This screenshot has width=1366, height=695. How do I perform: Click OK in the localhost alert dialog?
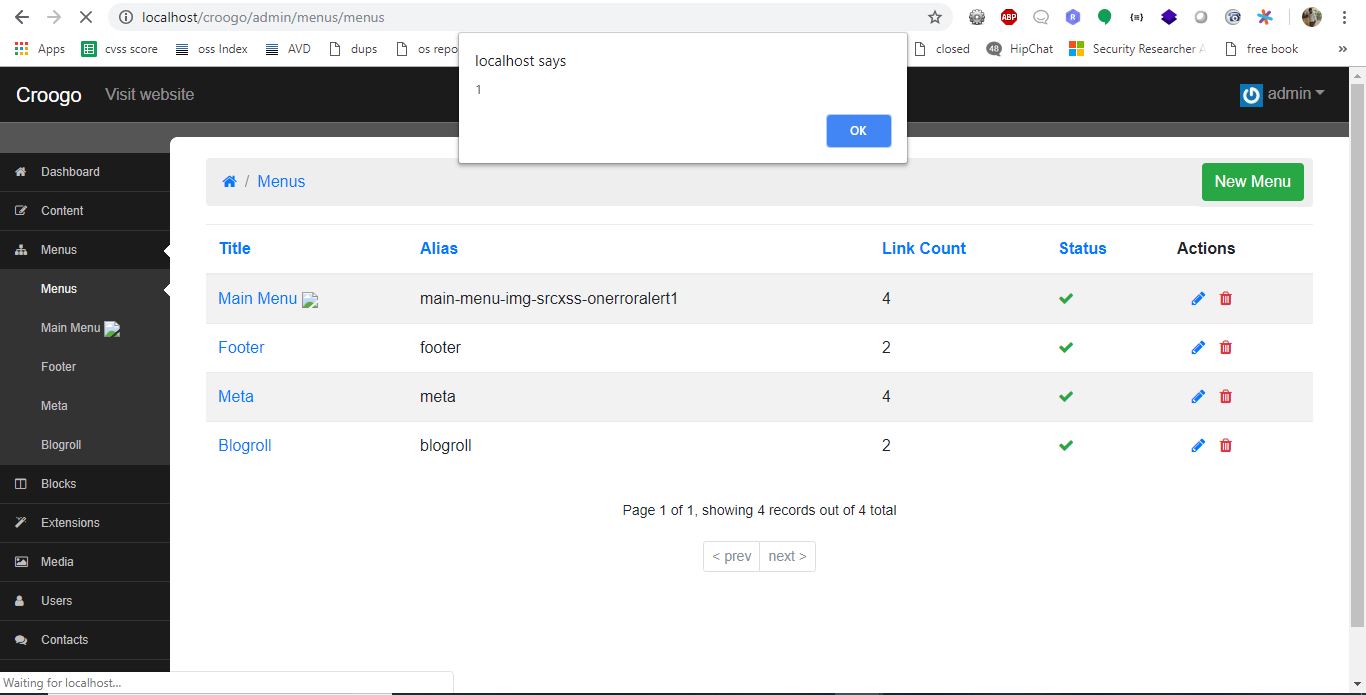click(858, 131)
